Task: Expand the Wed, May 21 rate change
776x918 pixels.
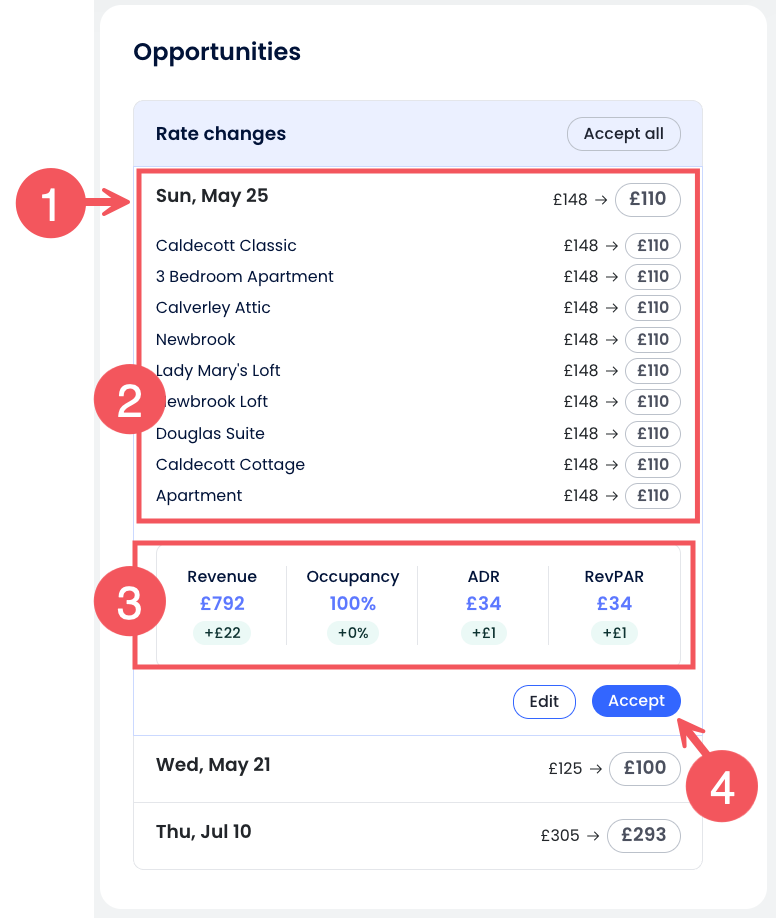Action: click(x=213, y=765)
